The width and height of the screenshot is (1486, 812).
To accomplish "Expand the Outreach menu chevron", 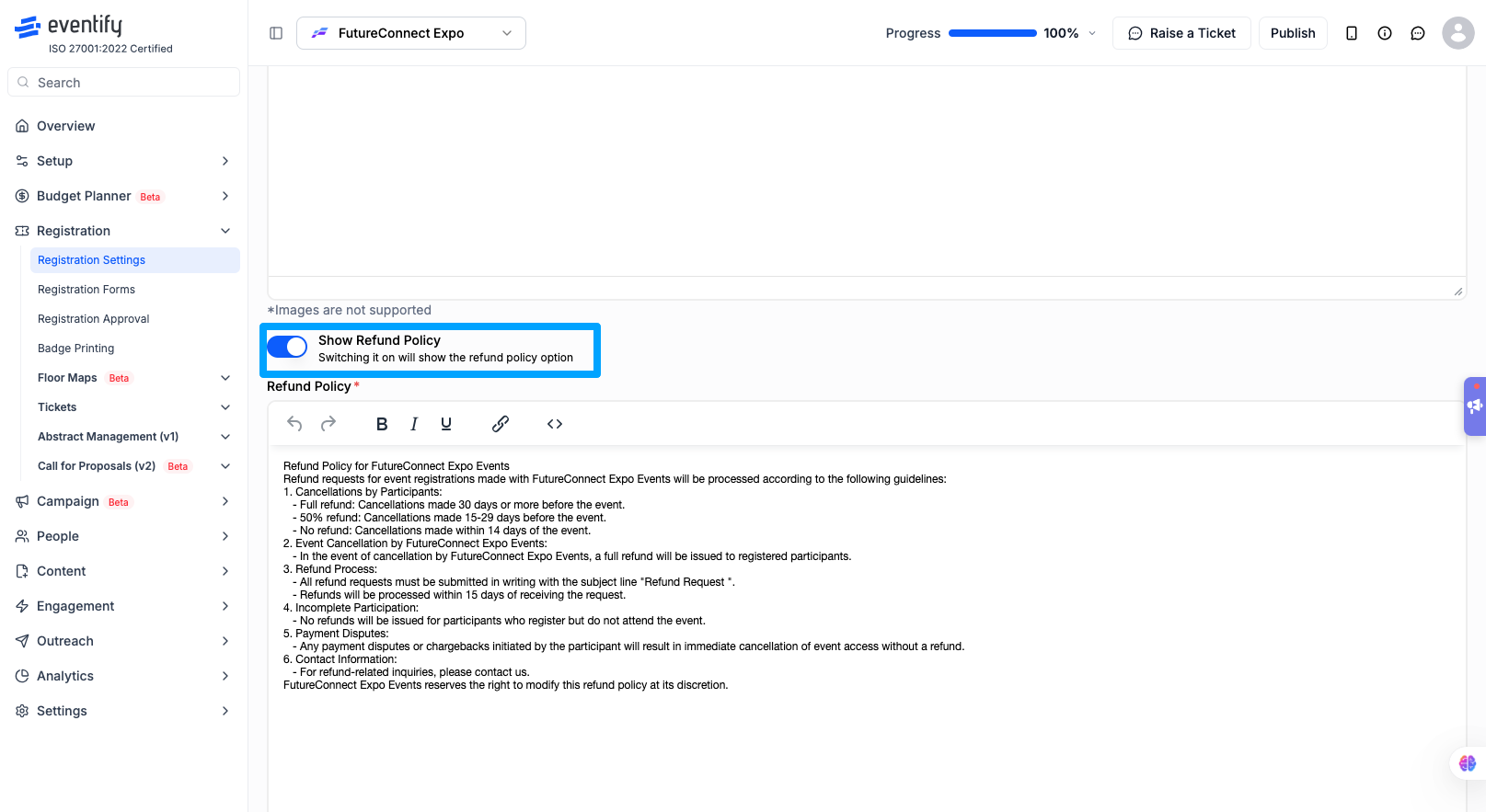I will click(225, 641).
